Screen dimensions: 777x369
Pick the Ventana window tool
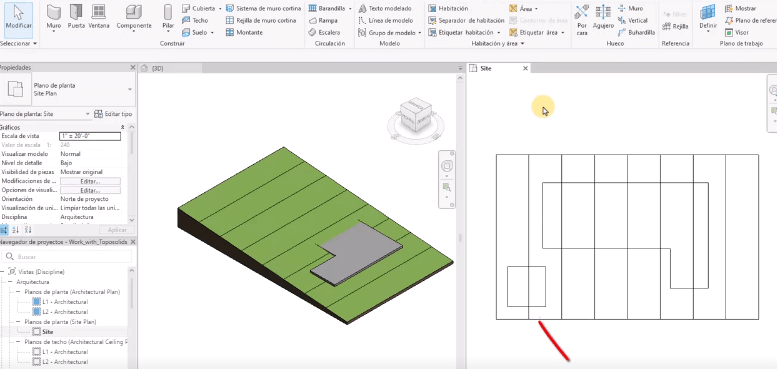click(x=99, y=17)
